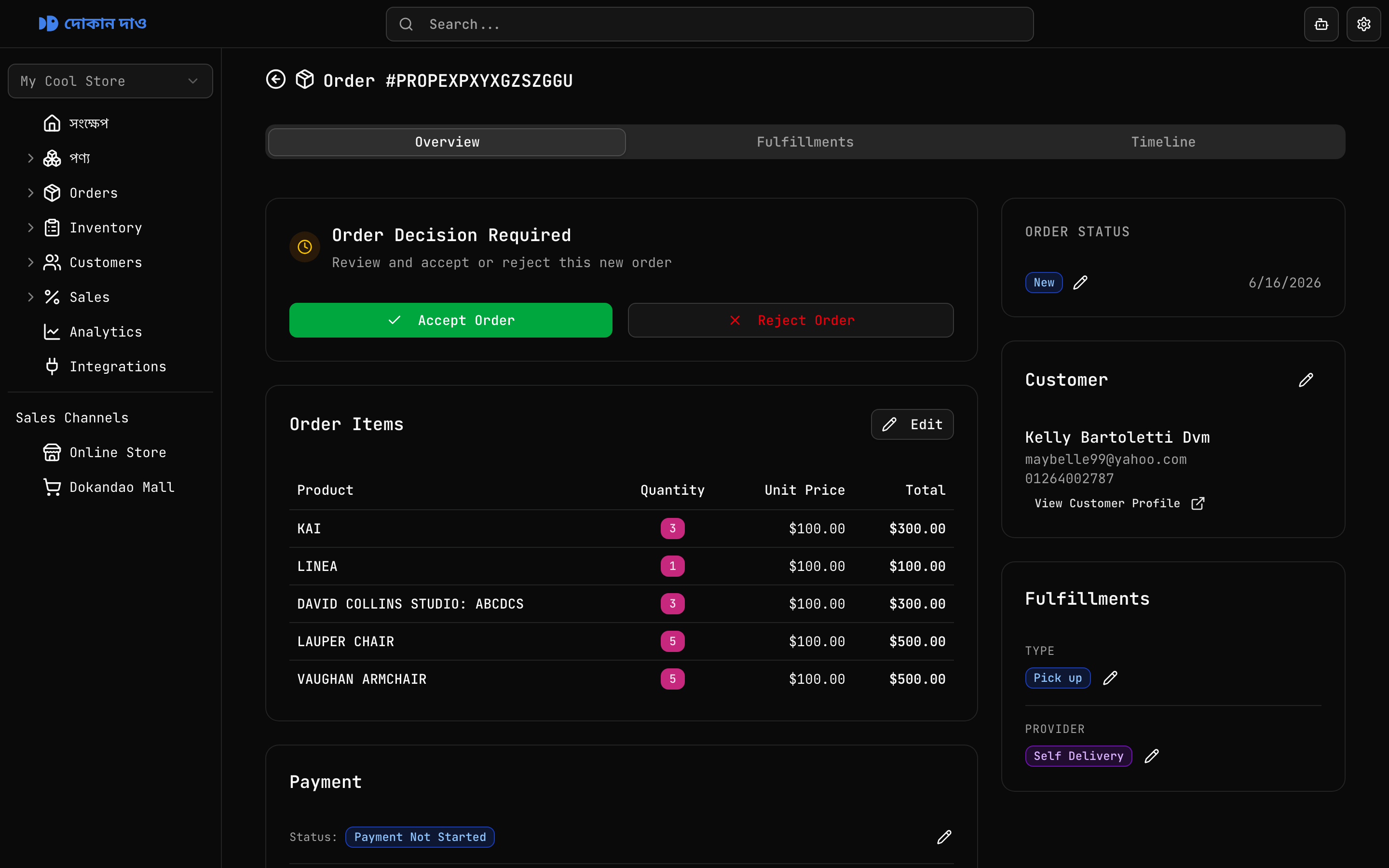Edit the Pick up fulfillment type pencil
This screenshot has height=868, width=1389.
pyautogui.click(x=1110, y=678)
